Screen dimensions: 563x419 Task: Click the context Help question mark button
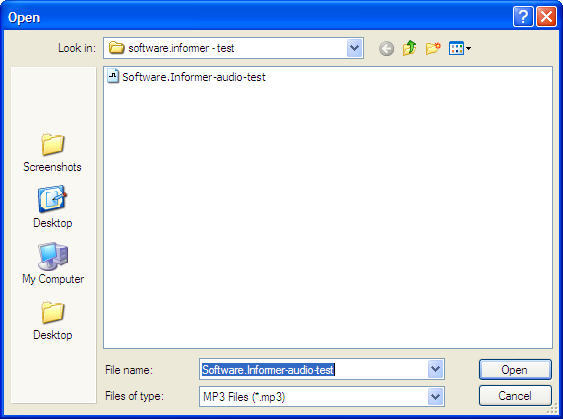[523, 17]
